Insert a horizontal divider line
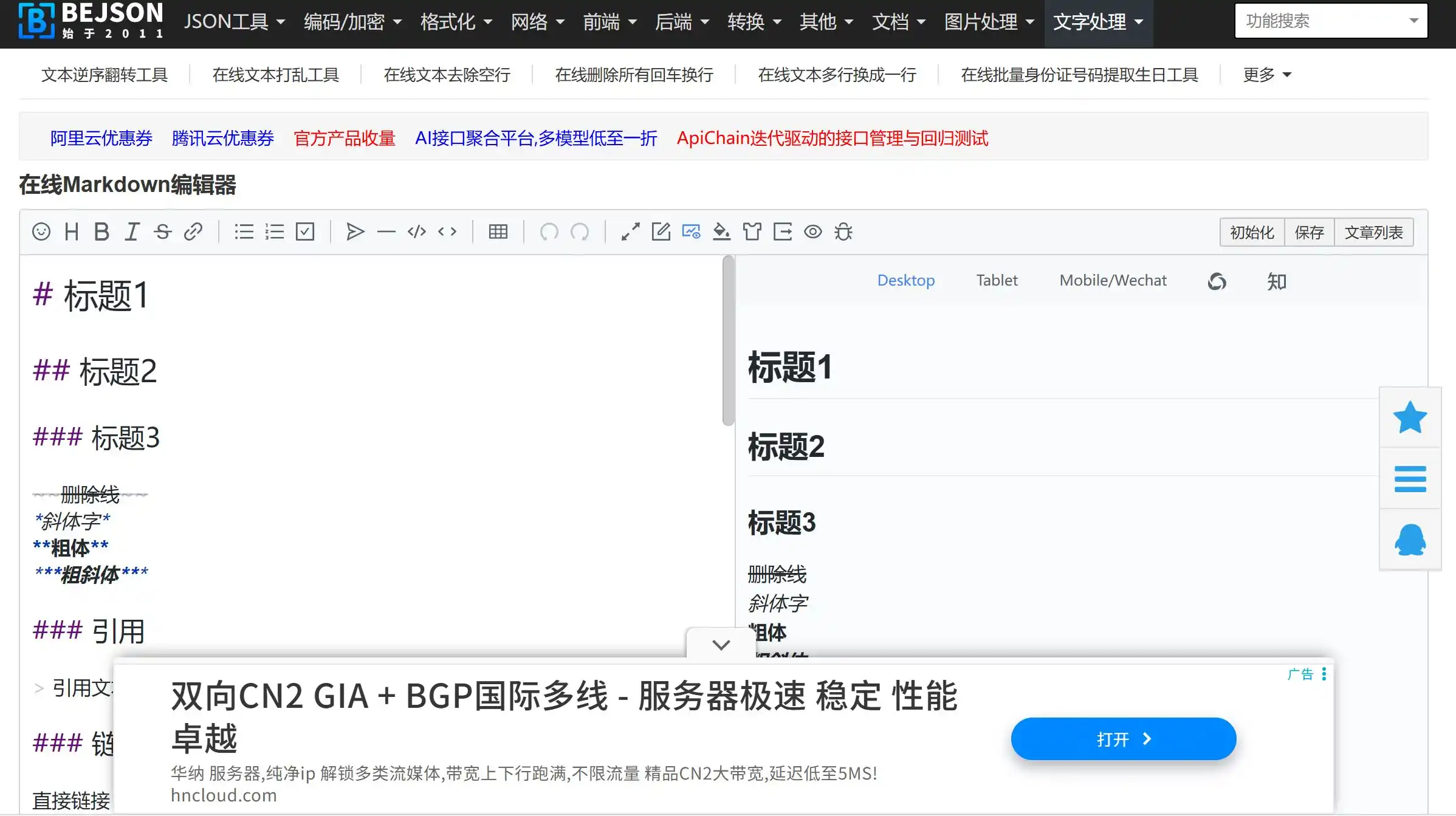Screen dimensions: 1456x816 tap(386, 231)
